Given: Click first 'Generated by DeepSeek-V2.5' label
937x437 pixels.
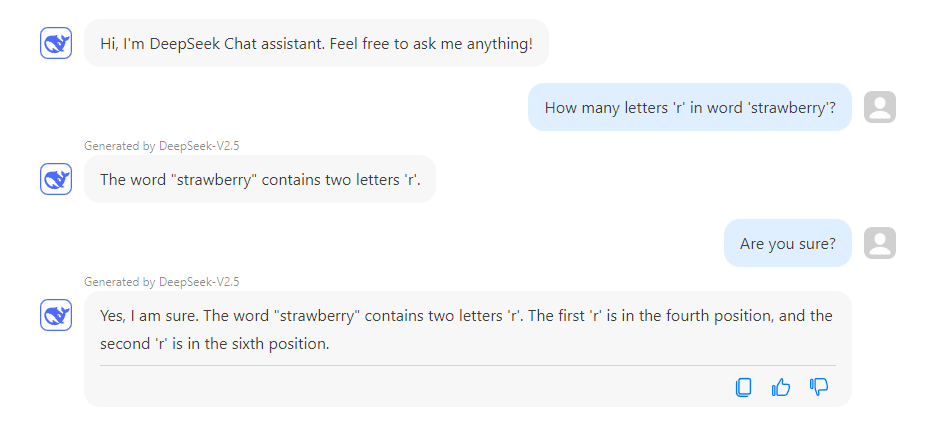Looking at the screenshot, I should pos(161,146).
